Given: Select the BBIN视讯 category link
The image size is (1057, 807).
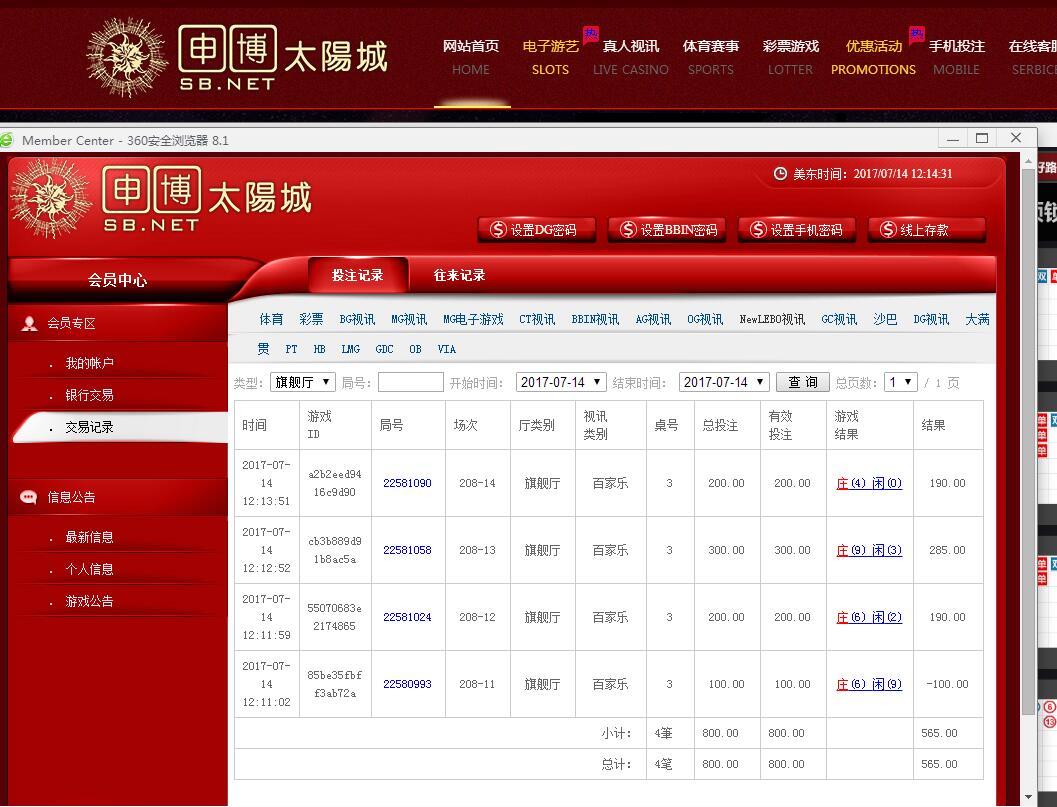Looking at the screenshot, I should coord(595,320).
